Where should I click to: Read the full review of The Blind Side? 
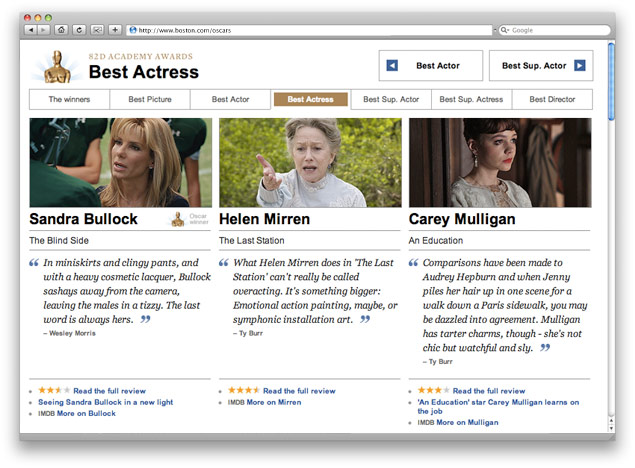pyautogui.click(x=109, y=391)
